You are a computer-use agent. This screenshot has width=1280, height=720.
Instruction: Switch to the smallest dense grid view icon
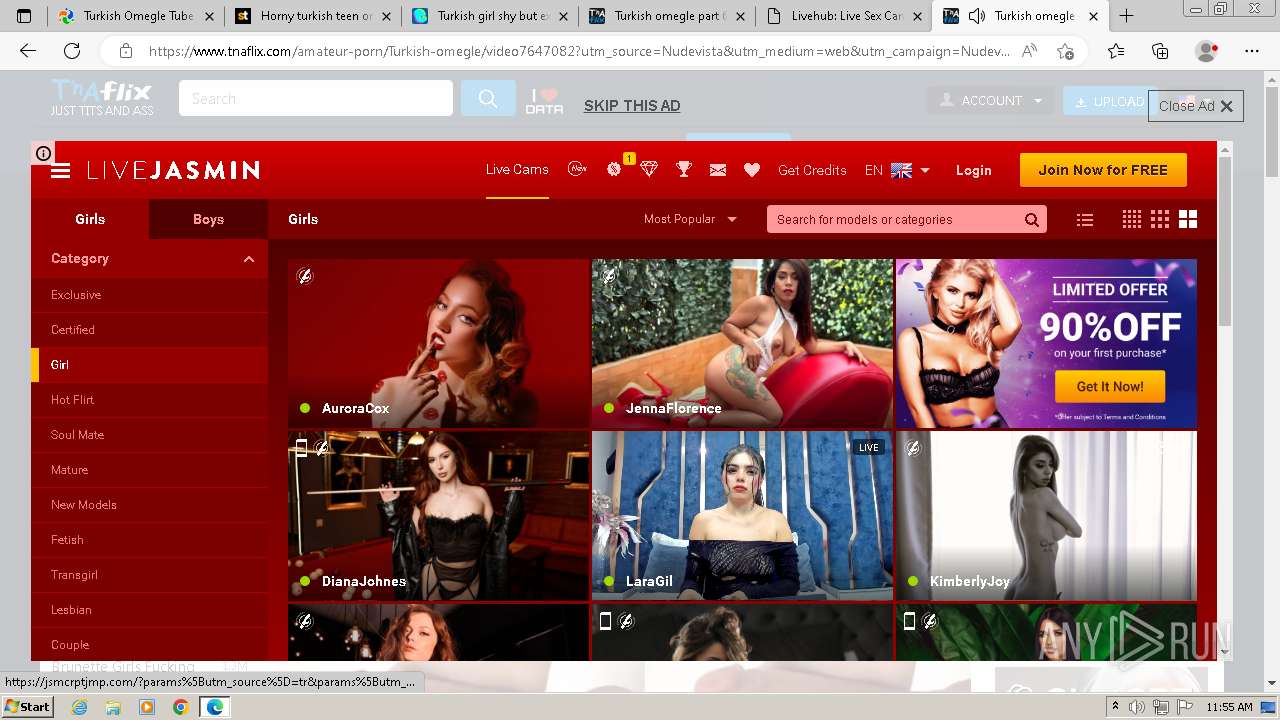click(x=1132, y=220)
